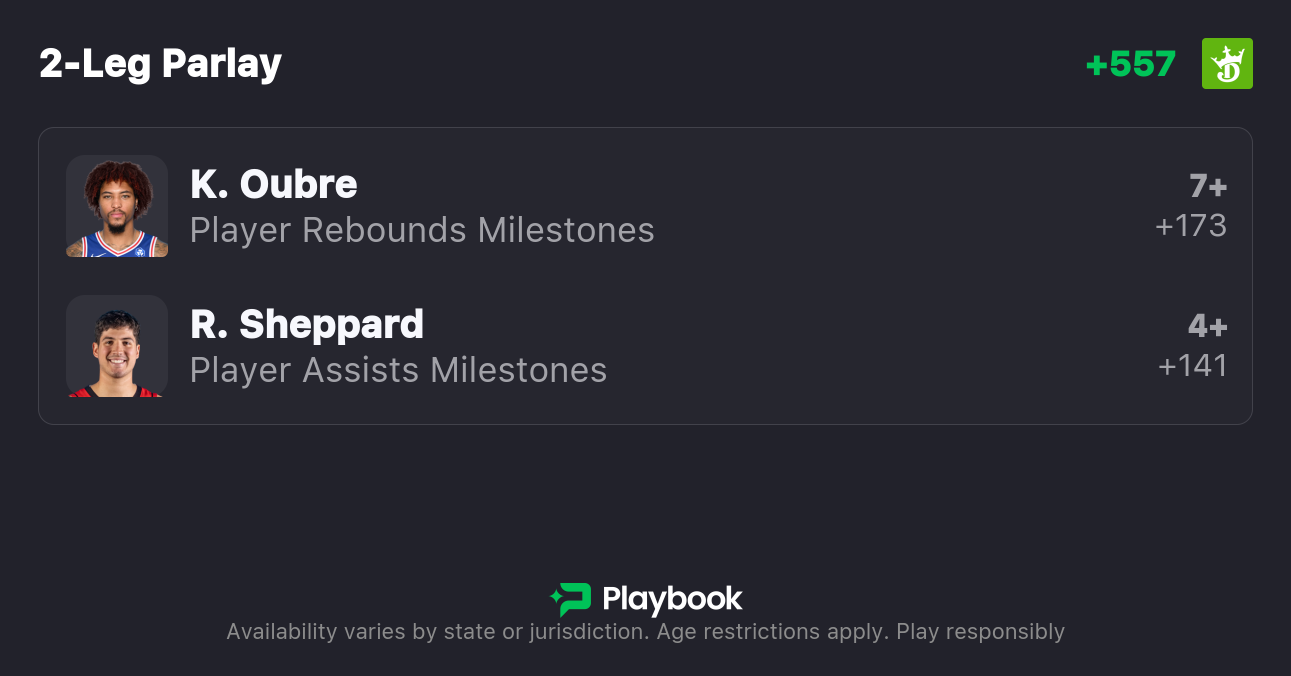Click the Playbook wordmark text
This screenshot has height=676, width=1291.
[x=672, y=599]
